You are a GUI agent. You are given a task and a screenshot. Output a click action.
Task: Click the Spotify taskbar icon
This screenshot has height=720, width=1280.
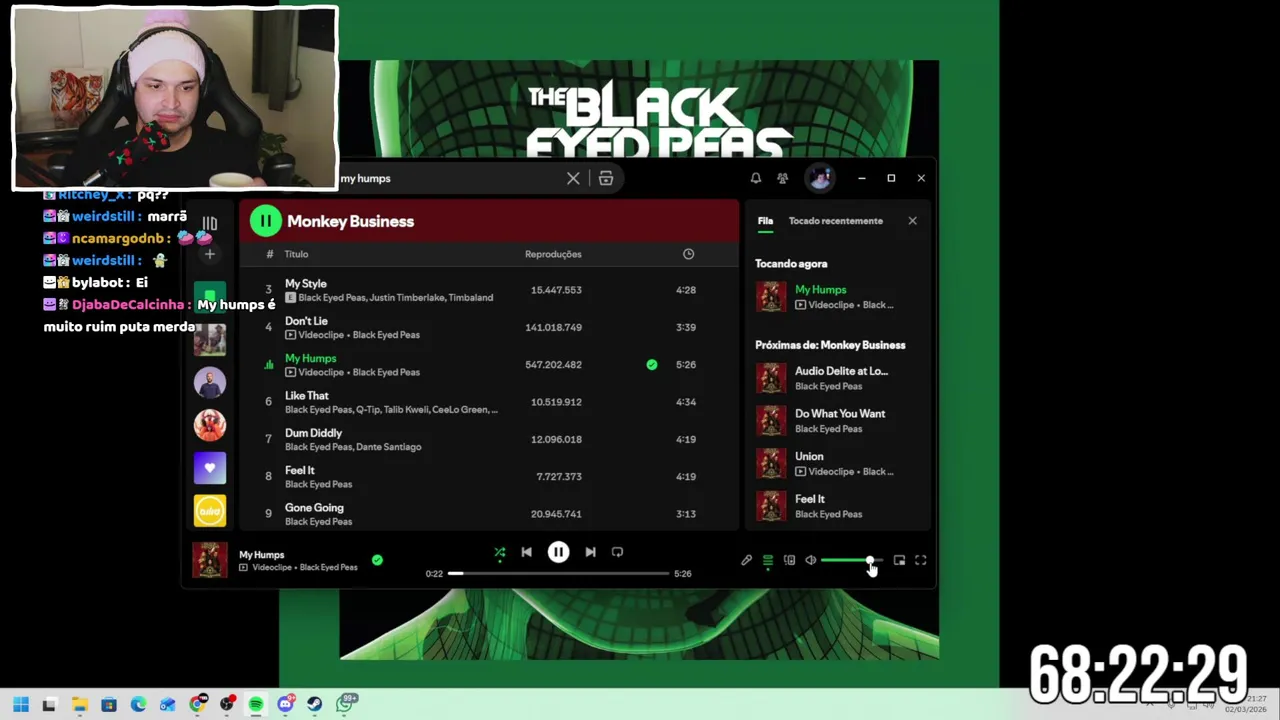(256, 704)
